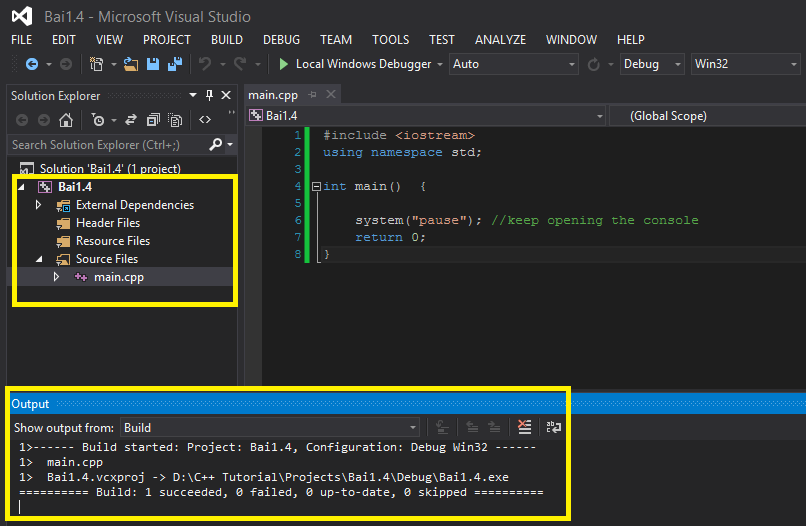Open the DEBUG menu
Image resolution: width=806 pixels, height=526 pixels.
tap(281, 40)
